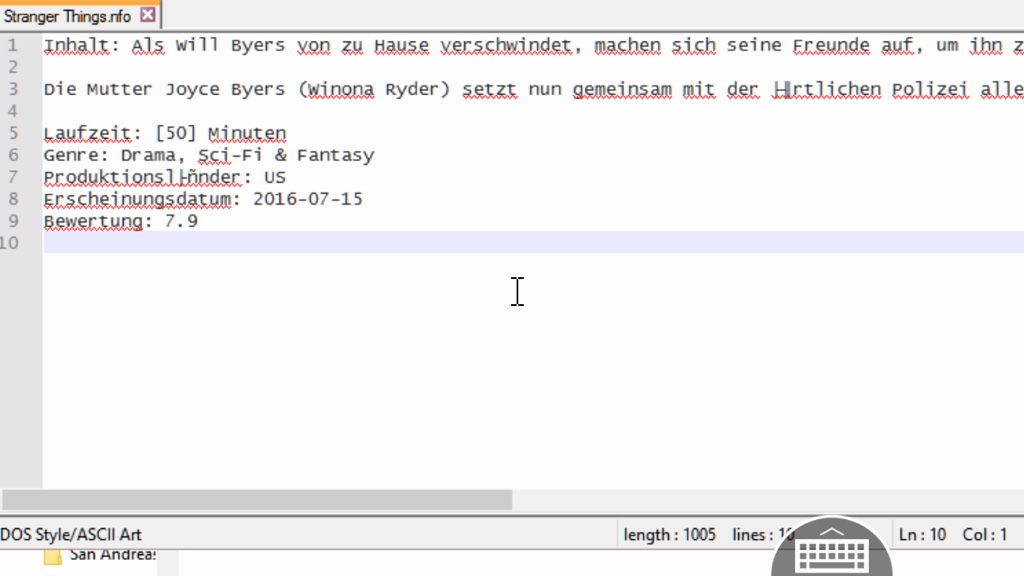Image resolution: width=1024 pixels, height=576 pixels.
Task: Click line number 9 in the gutter
Action: (12, 221)
